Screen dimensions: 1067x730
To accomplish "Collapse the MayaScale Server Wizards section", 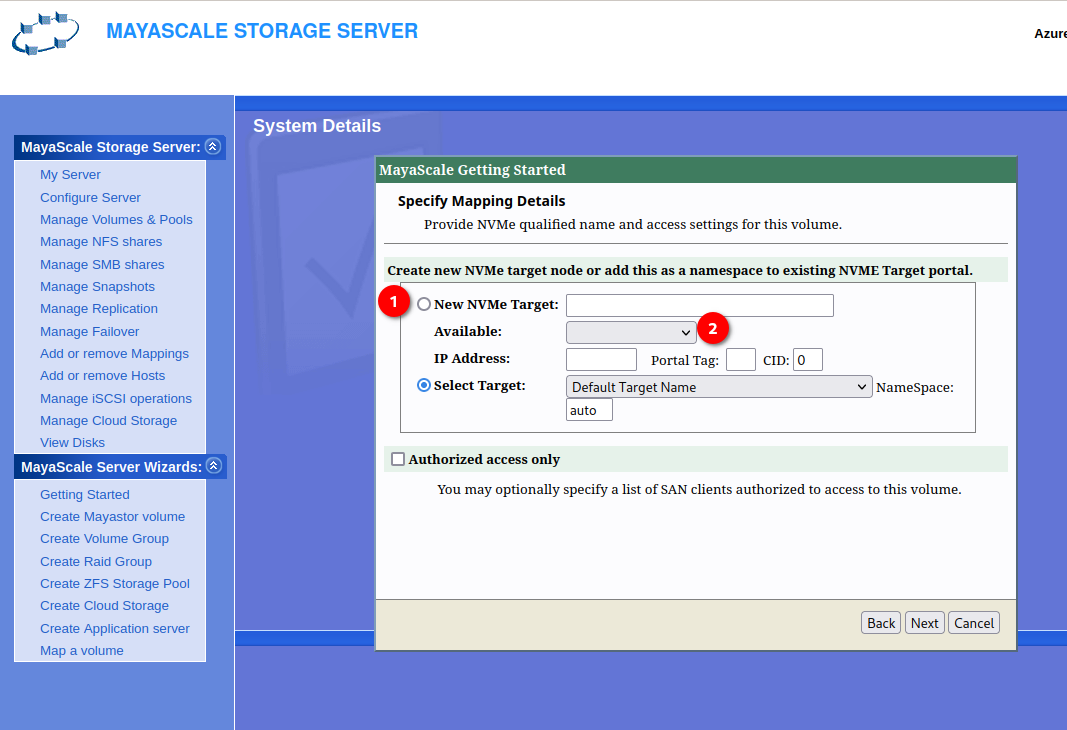I will click(213, 467).
